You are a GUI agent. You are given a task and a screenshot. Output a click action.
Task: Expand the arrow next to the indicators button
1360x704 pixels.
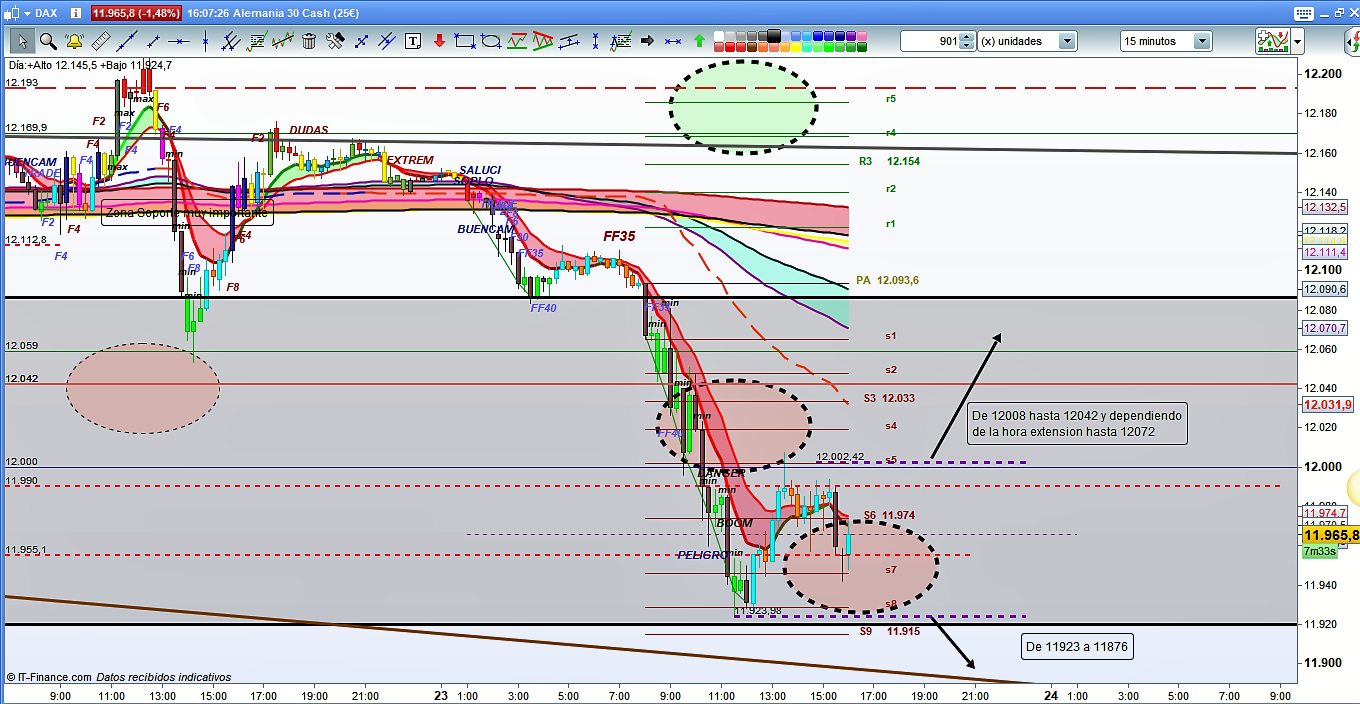(1297, 41)
